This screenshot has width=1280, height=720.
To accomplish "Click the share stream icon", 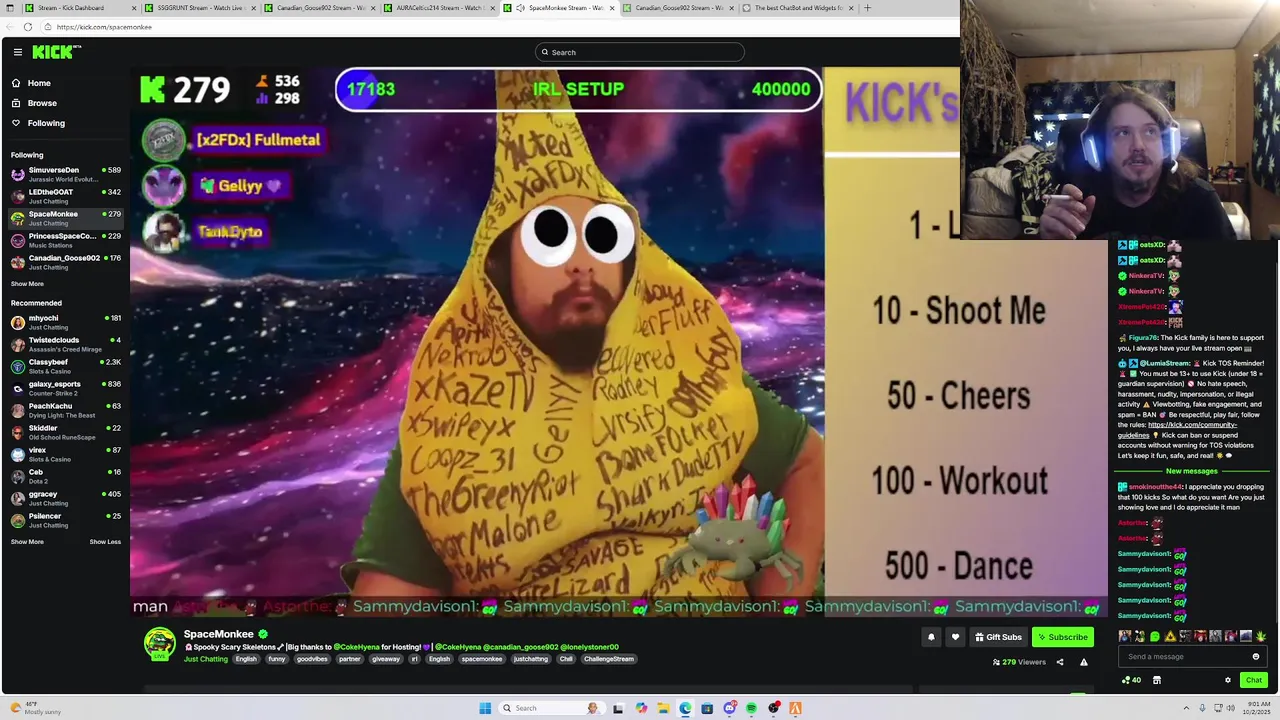I will (x=1060, y=662).
